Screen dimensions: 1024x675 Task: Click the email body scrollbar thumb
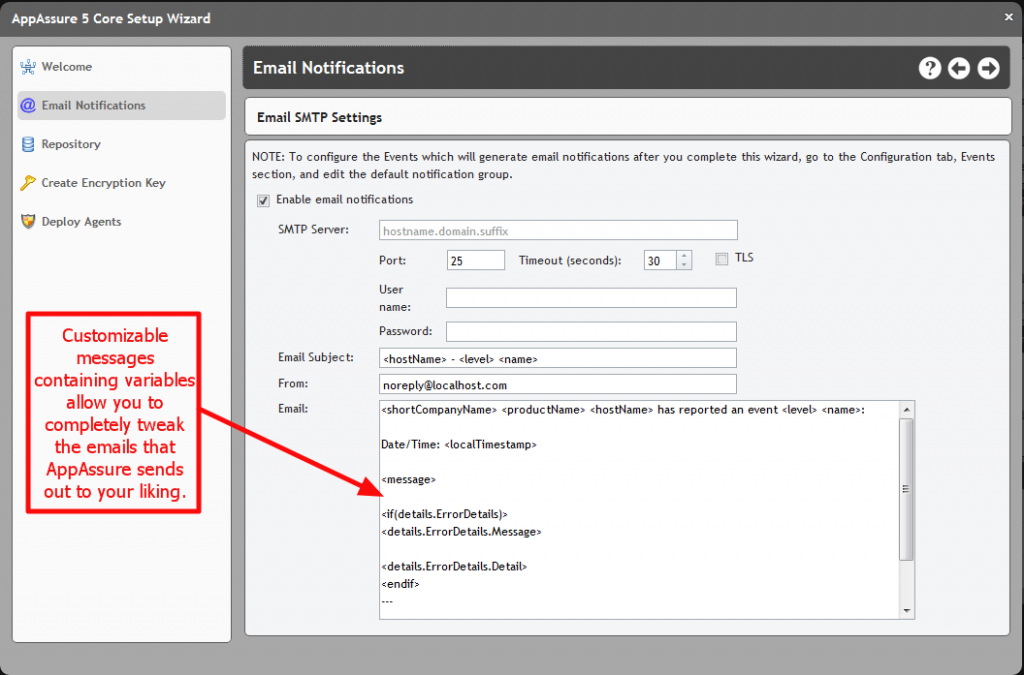click(906, 489)
